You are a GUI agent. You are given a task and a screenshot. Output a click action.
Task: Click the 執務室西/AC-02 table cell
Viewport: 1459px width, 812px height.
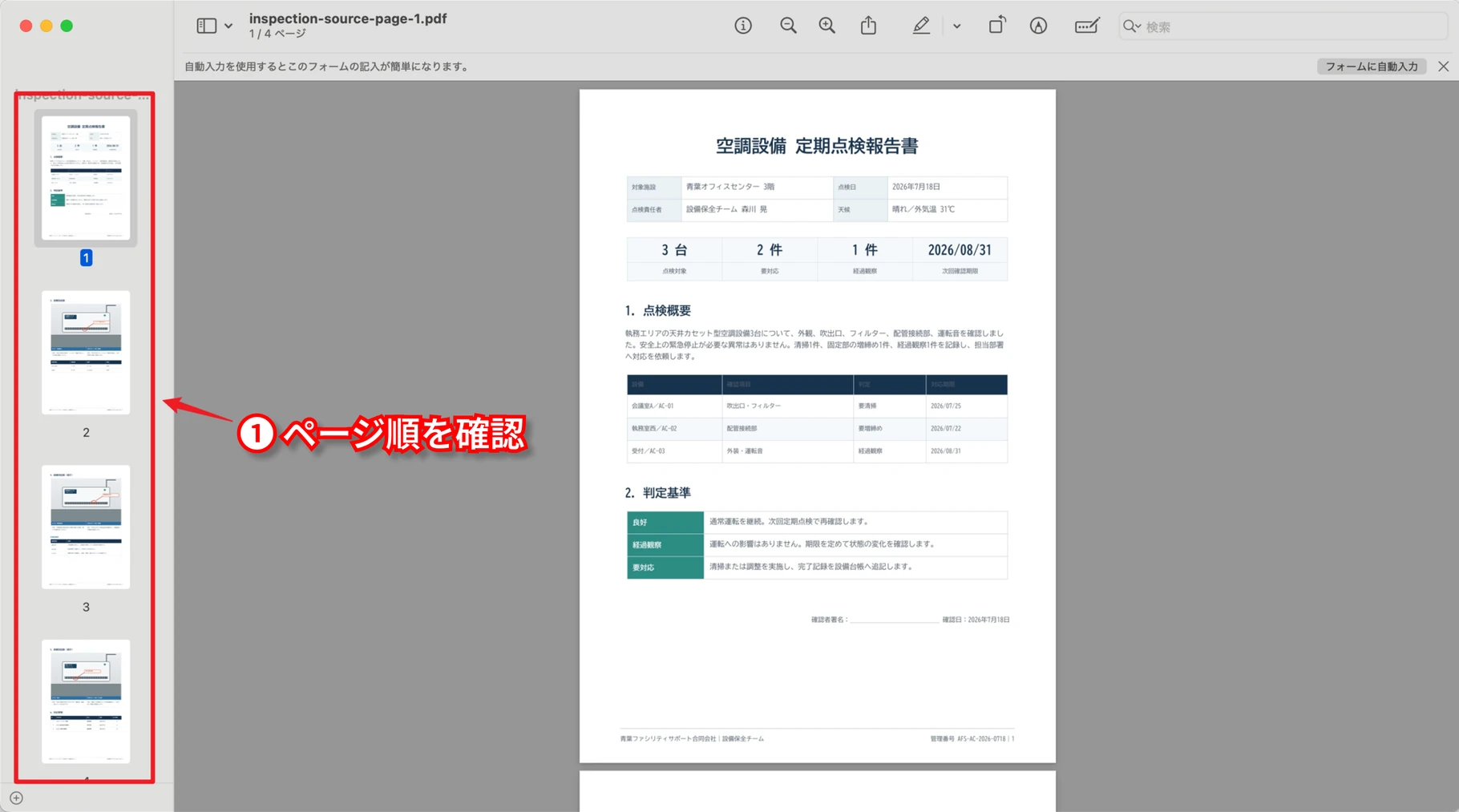(x=673, y=428)
